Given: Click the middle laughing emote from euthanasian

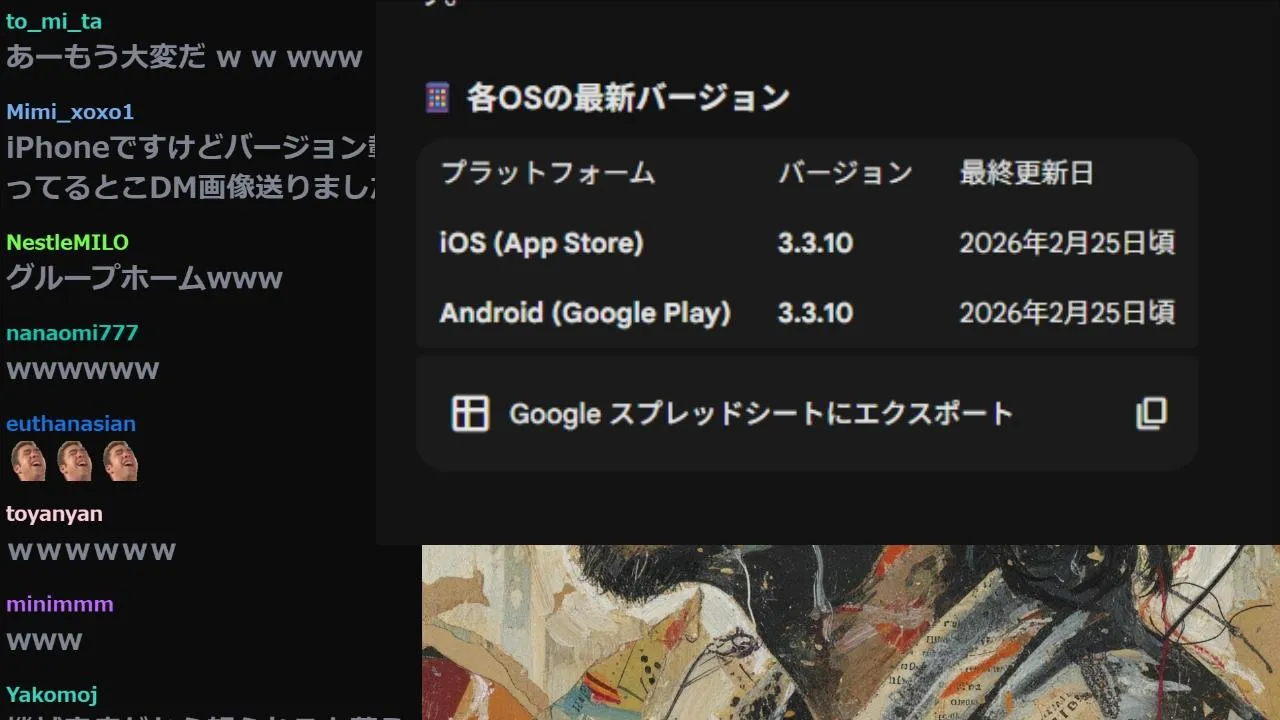Looking at the screenshot, I should click(73, 461).
